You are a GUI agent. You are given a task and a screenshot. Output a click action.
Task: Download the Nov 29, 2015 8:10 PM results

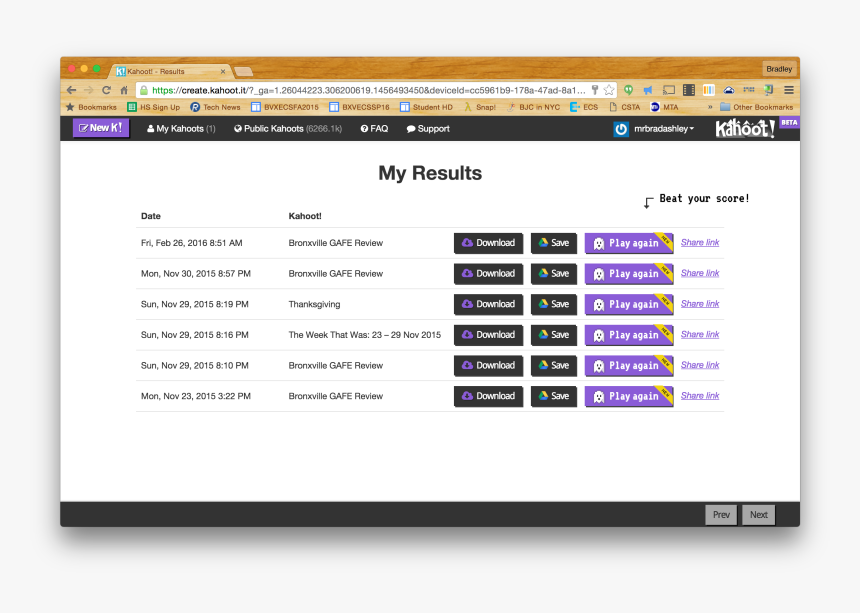(x=488, y=366)
